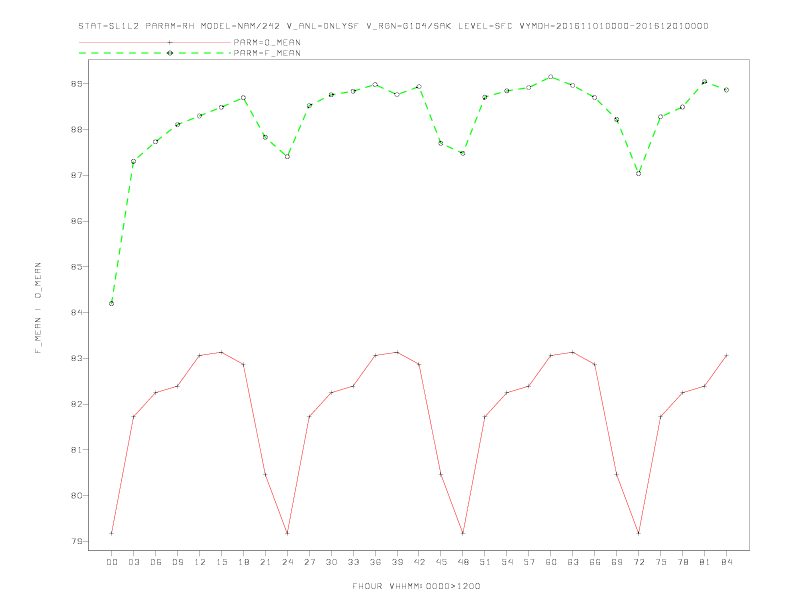Click x-axis tick label 84
This screenshot has height=612, width=792.
pos(727,562)
